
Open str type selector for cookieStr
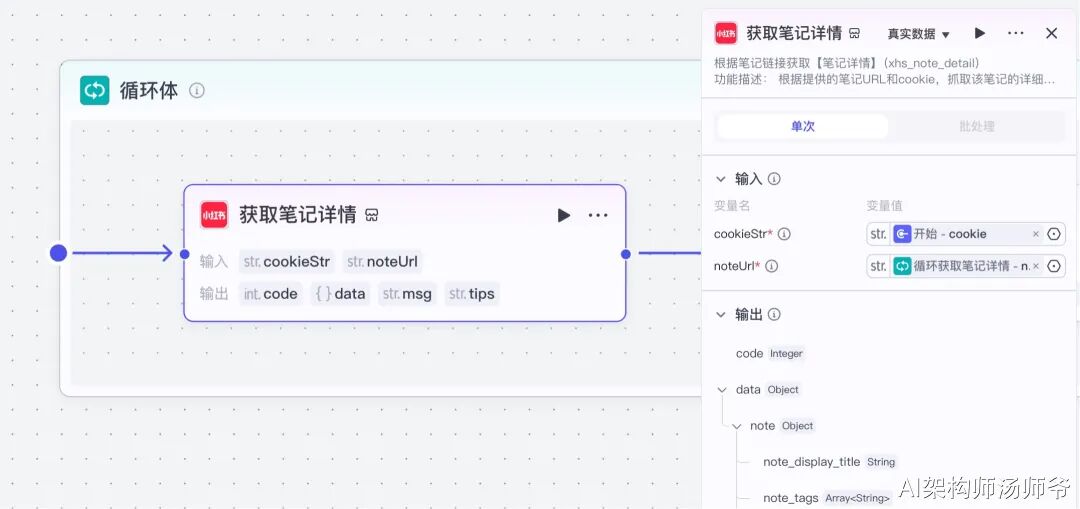point(878,234)
